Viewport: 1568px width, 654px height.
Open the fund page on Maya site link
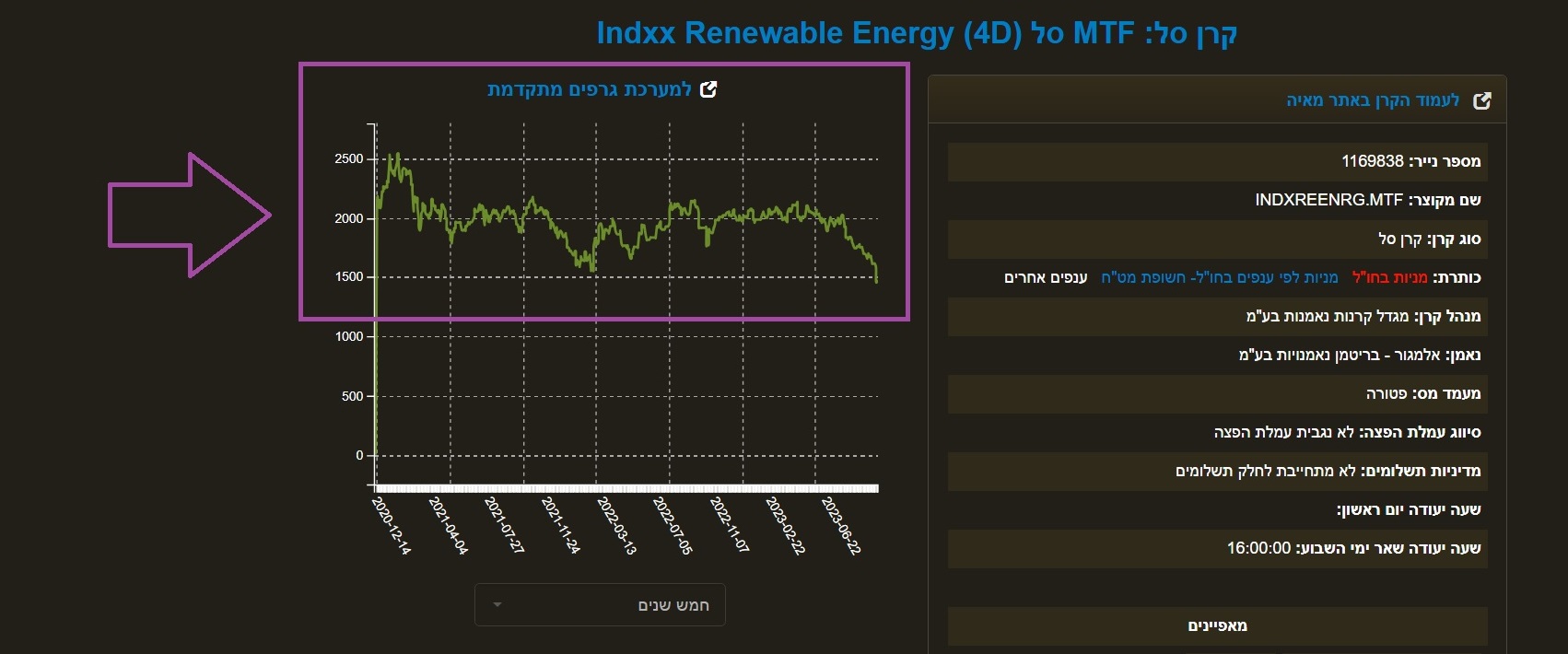pos(1373,100)
